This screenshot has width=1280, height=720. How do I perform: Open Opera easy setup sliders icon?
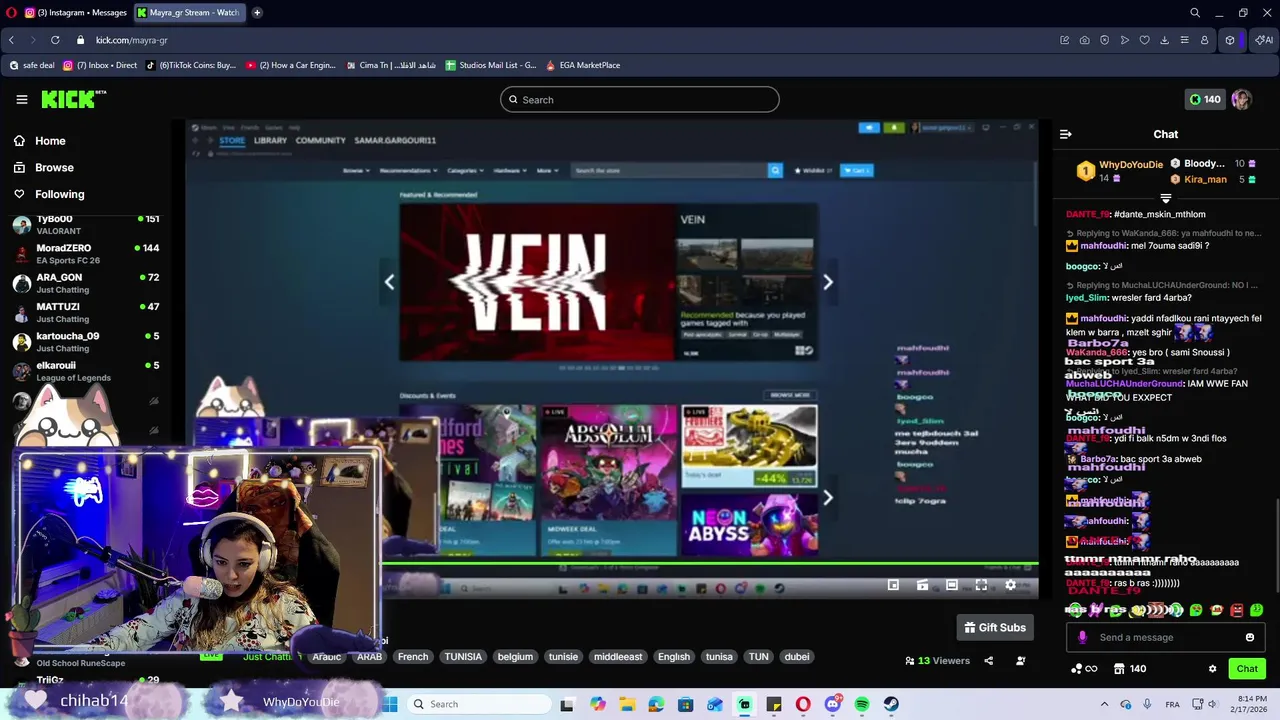pyautogui.click(x=1184, y=40)
